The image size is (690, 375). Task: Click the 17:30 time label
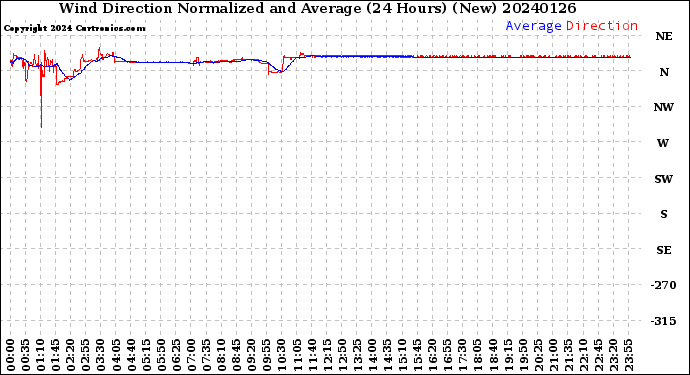[463, 355]
